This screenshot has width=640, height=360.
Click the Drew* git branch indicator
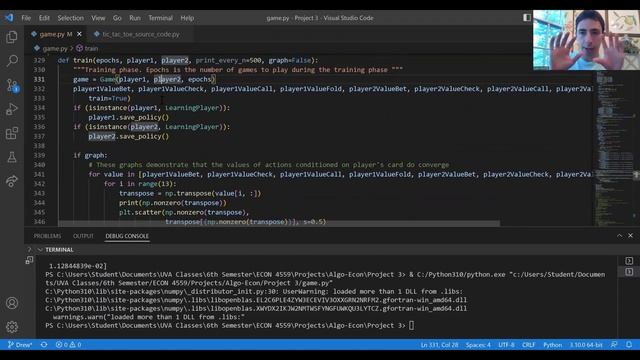click(20, 345)
